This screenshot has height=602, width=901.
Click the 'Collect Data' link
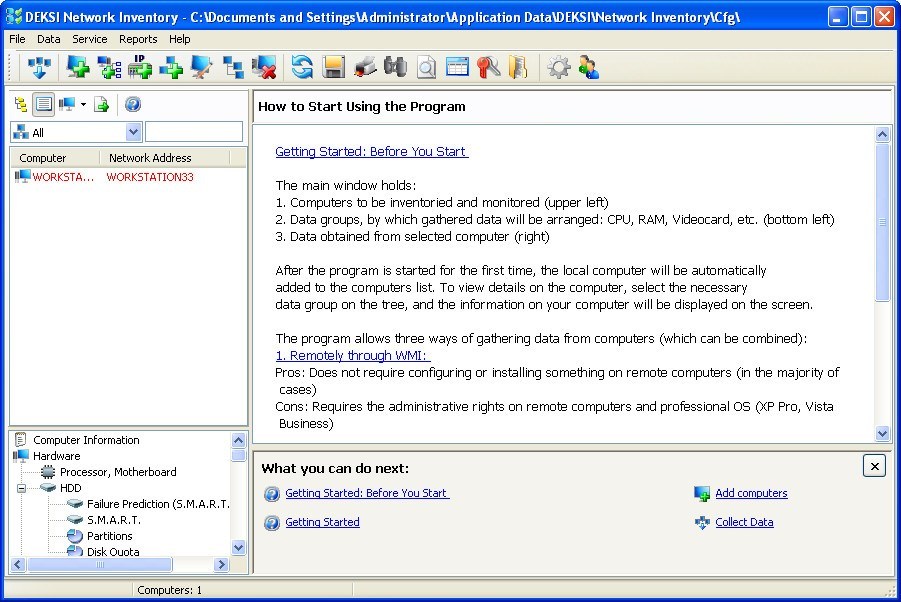pos(744,522)
